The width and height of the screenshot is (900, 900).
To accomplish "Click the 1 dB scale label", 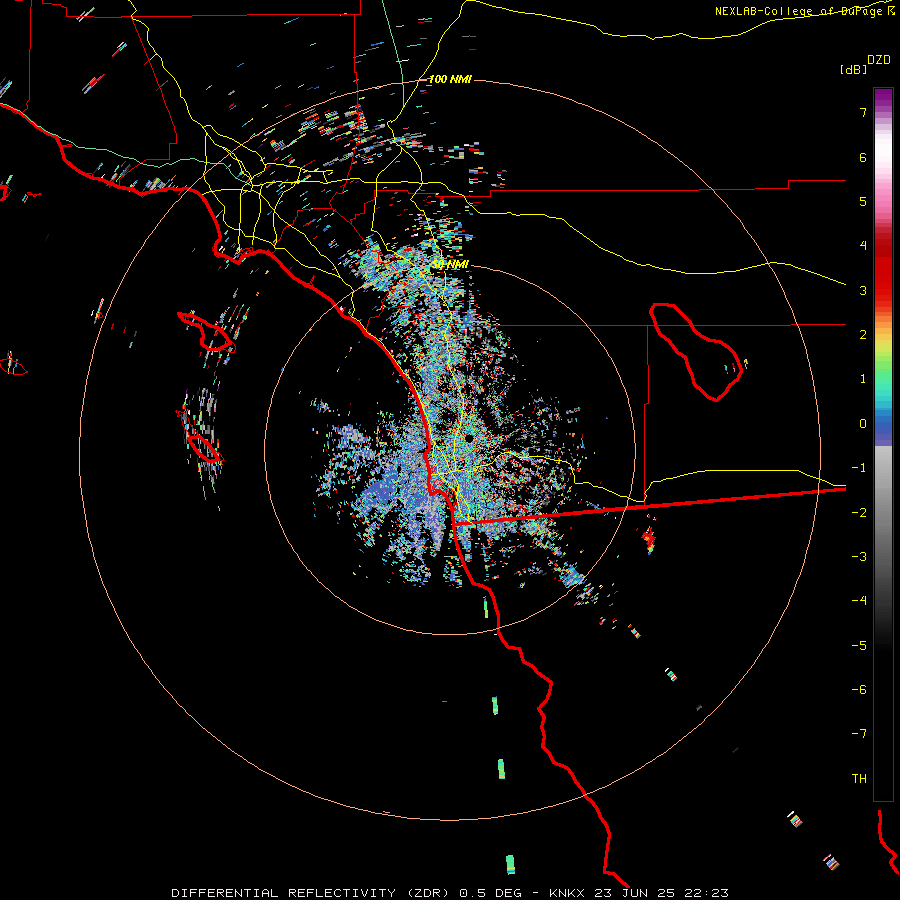I will [863, 379].
